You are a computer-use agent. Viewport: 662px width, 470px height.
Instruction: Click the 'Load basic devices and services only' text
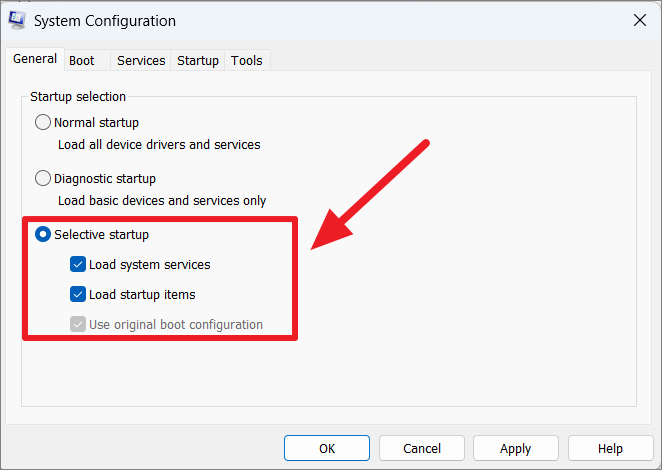point(162,201)
